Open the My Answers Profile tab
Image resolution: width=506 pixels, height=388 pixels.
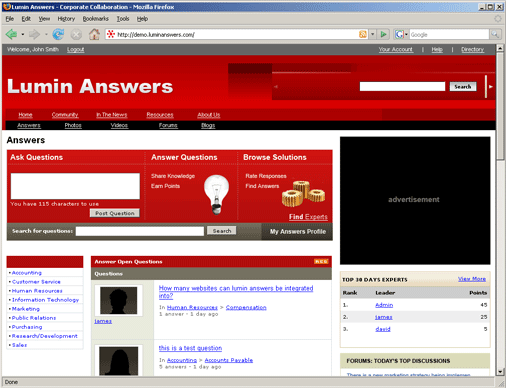297,231
